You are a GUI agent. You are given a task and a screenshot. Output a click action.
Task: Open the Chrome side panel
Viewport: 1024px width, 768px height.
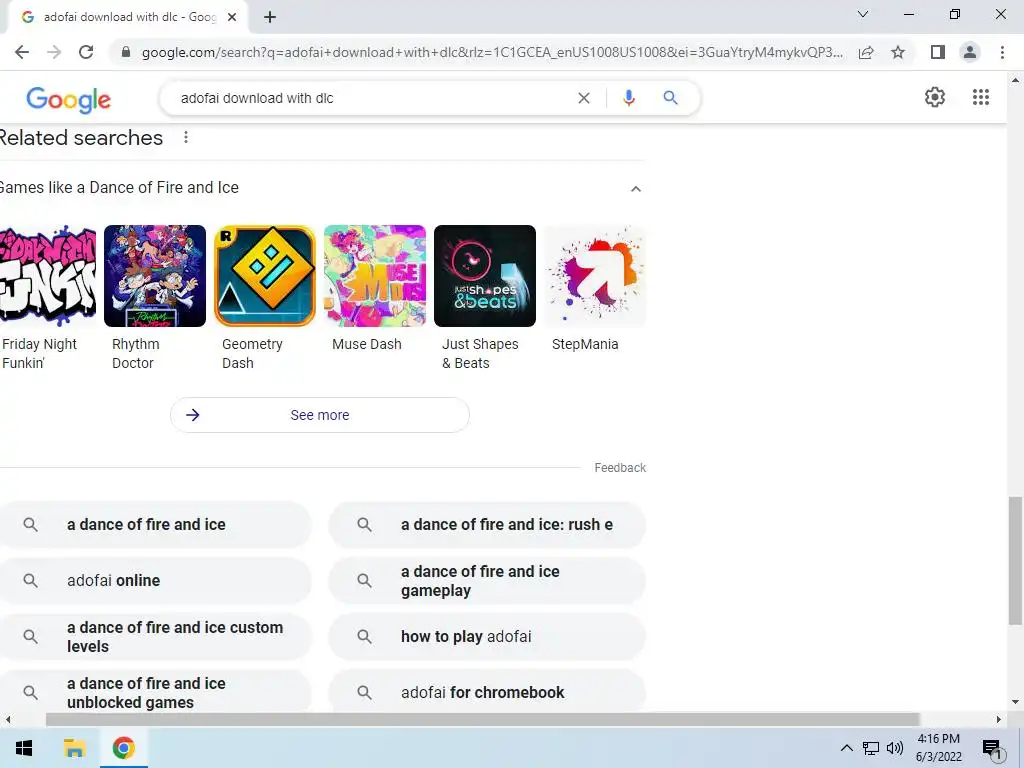coord(937,52)
